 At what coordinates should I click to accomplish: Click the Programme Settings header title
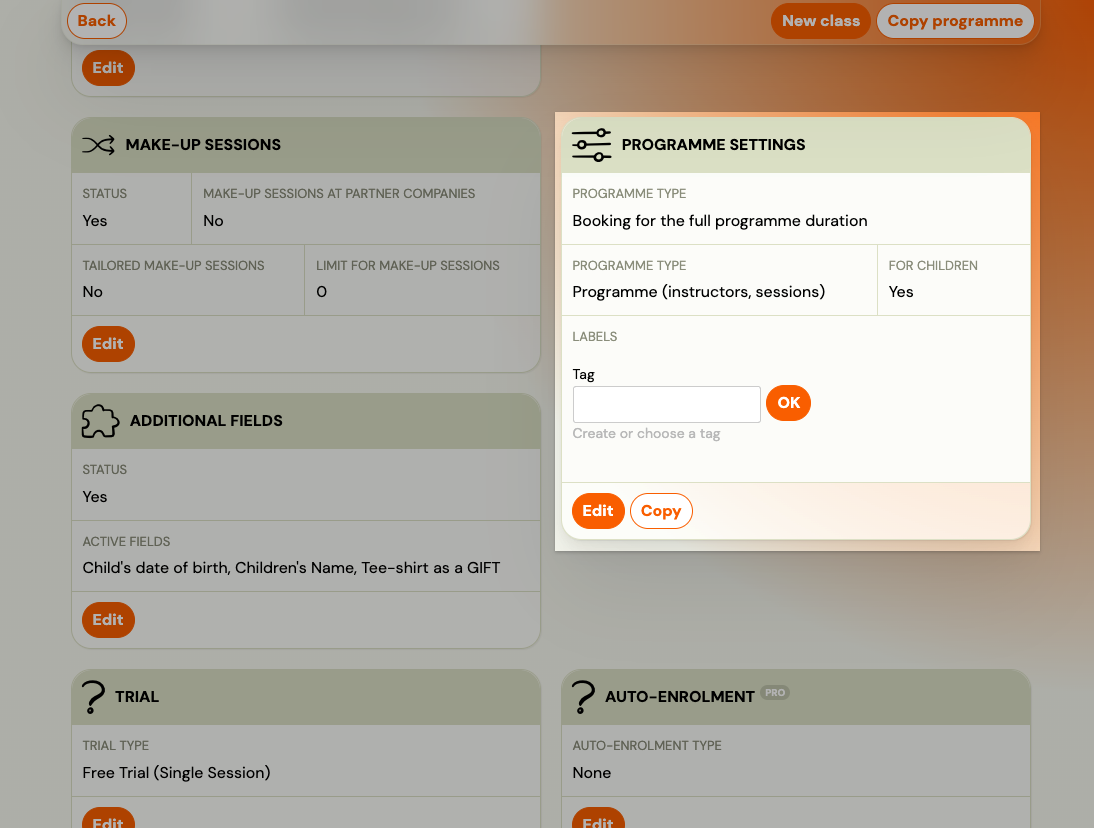713,145
